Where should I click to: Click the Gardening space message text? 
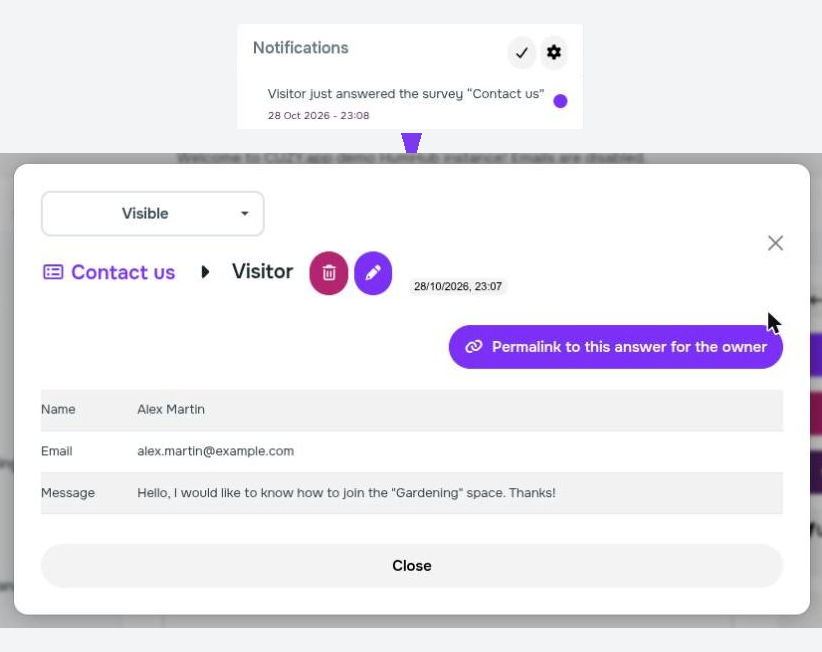(346, 493)
